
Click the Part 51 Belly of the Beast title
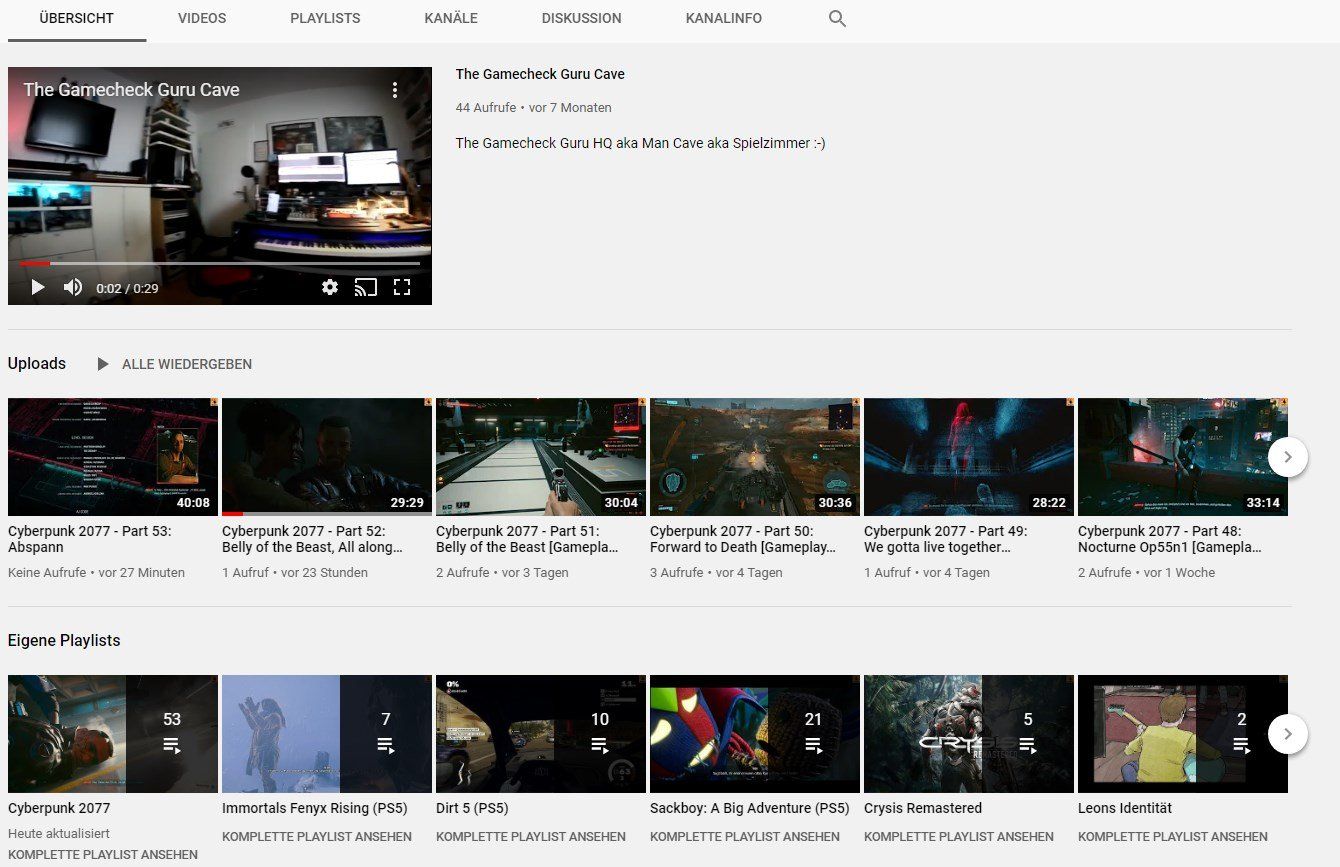(x=528, y=539)
